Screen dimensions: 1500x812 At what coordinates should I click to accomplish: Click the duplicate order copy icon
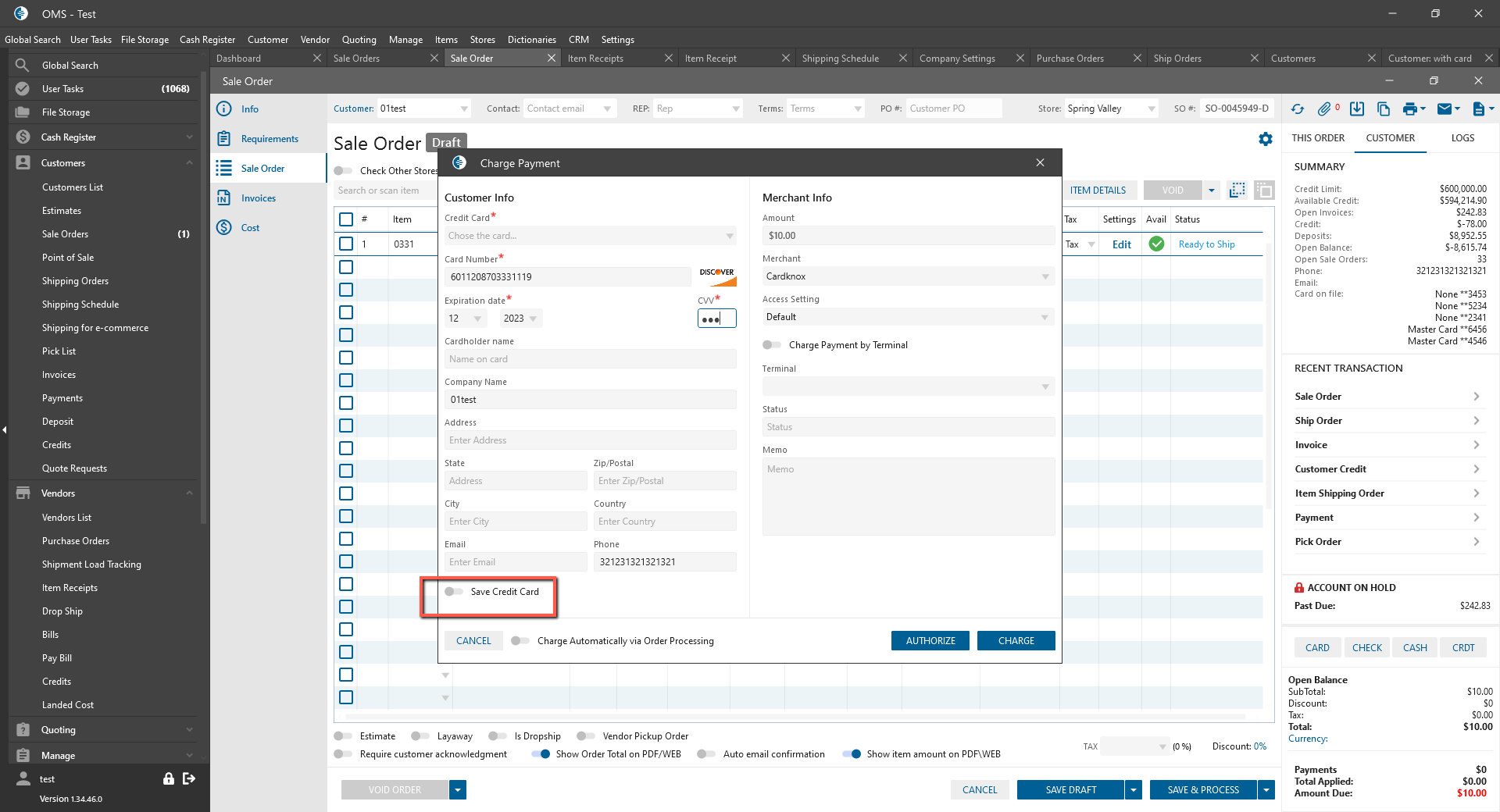pos(1384,109)
